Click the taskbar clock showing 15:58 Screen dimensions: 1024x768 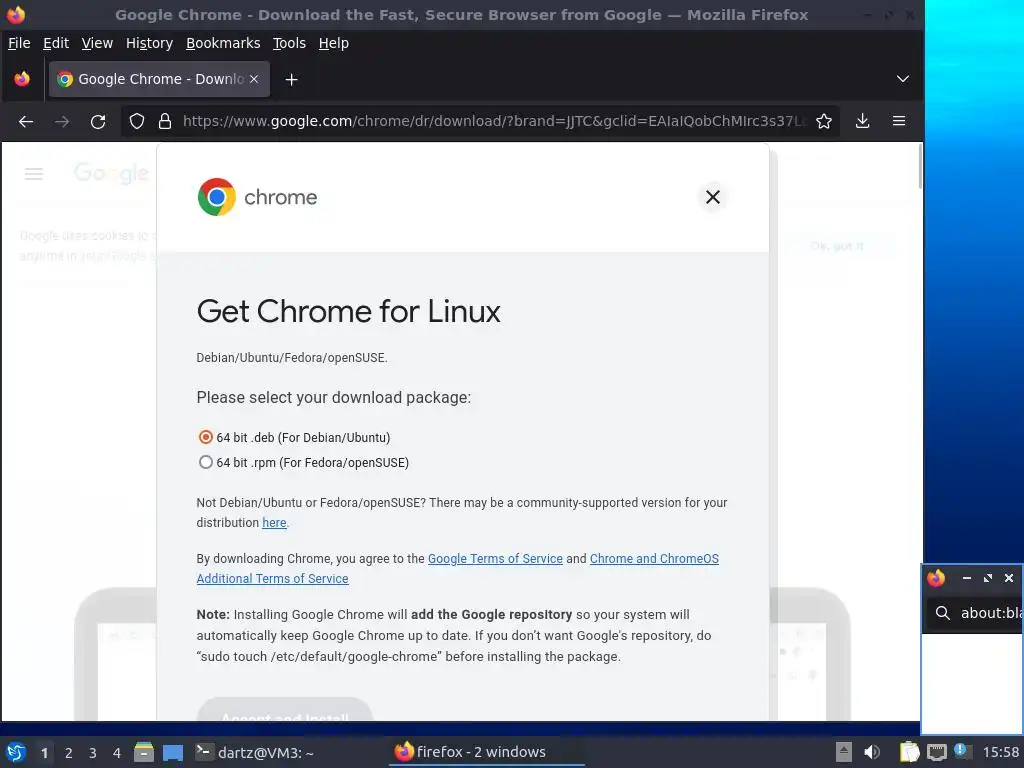[1000, 752]
